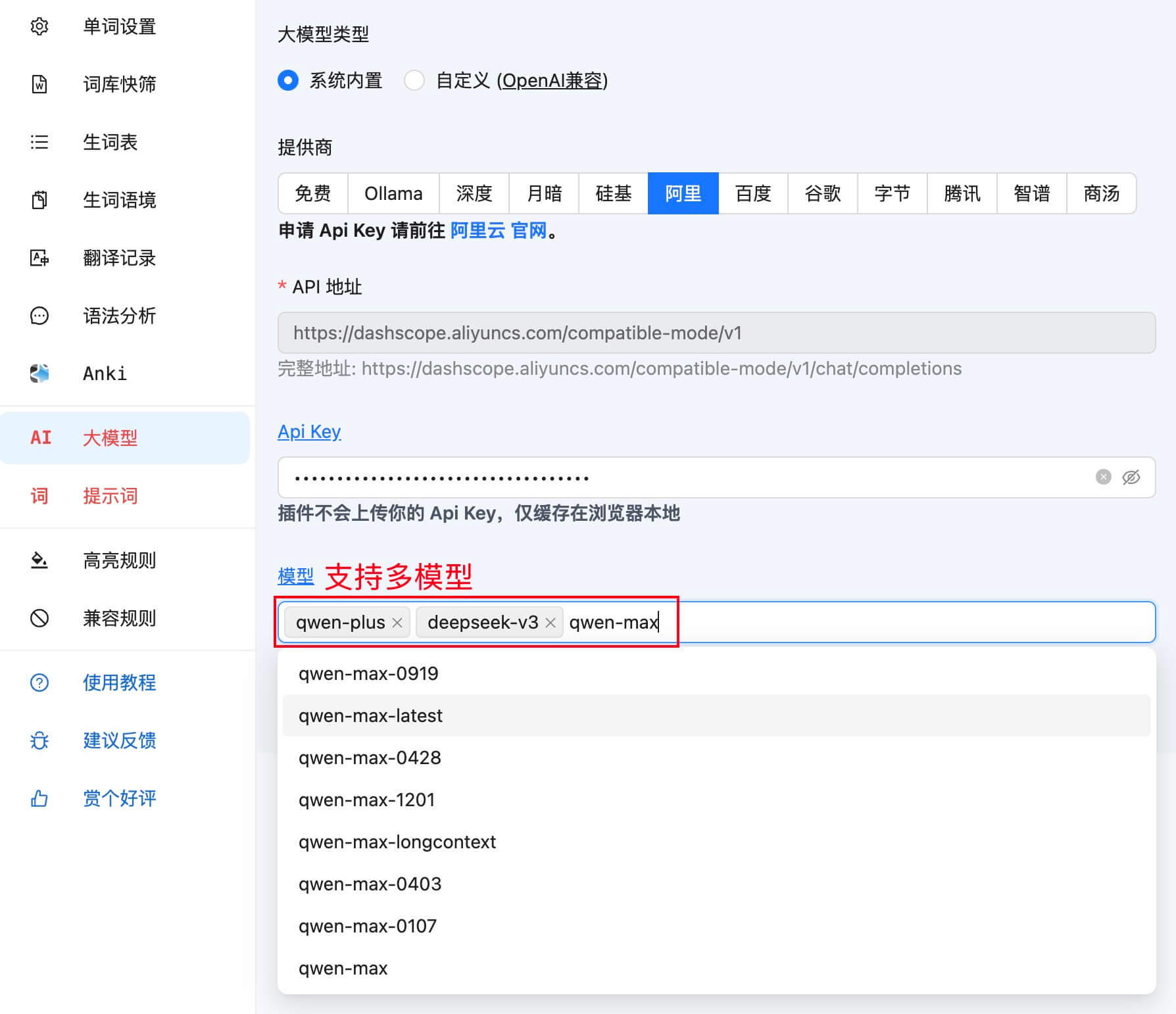Open the 单词设置 settings gear icon
1176x1014 pixels.
click(39, 26)
